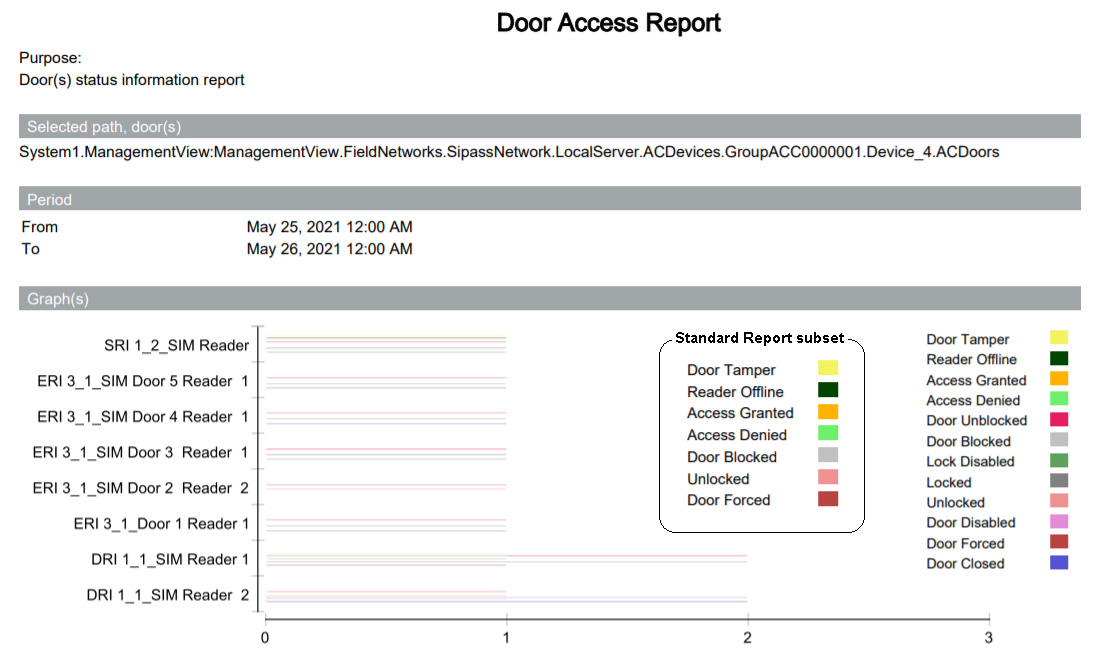The image size is (1100, 654).
Task: Click the From date value May 25, 2021
Action: point(330,226)
